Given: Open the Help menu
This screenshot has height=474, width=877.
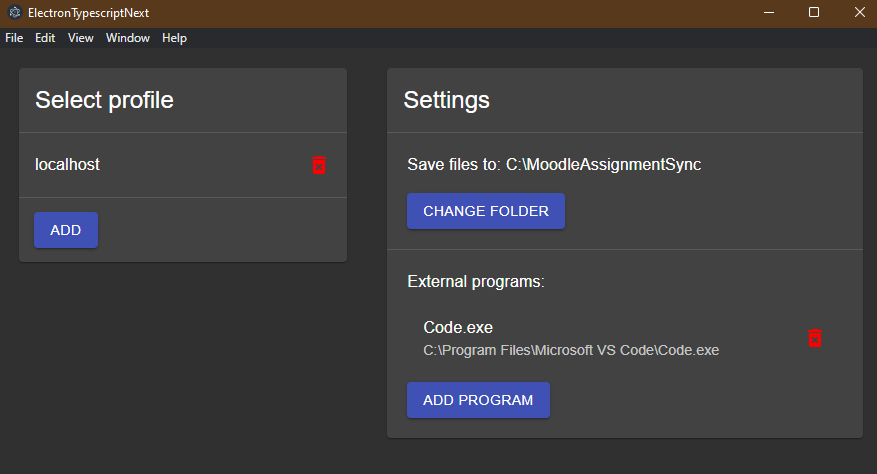Looking at the screenshot, I should pos(175,38).
